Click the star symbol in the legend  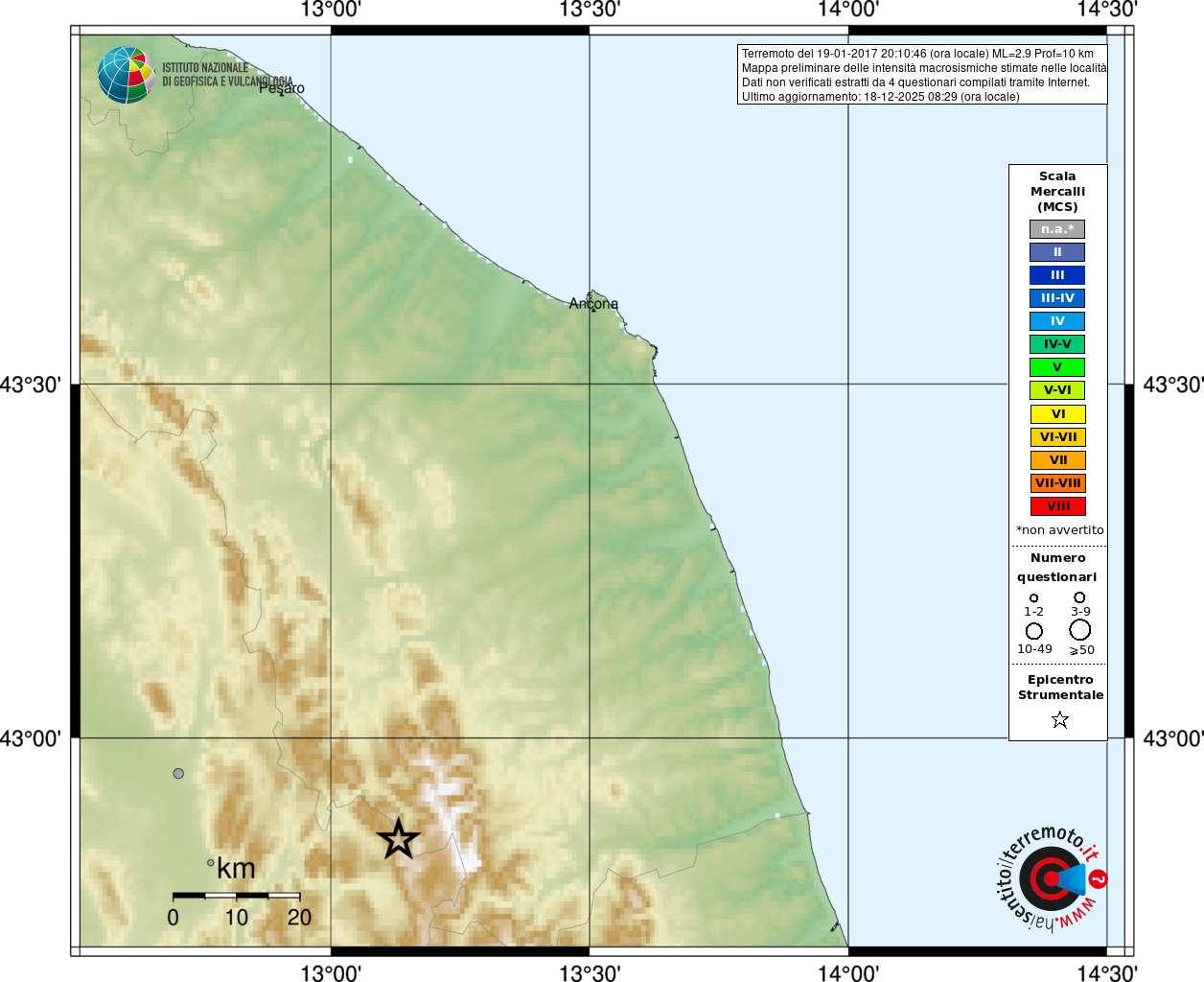(1059, 719)
